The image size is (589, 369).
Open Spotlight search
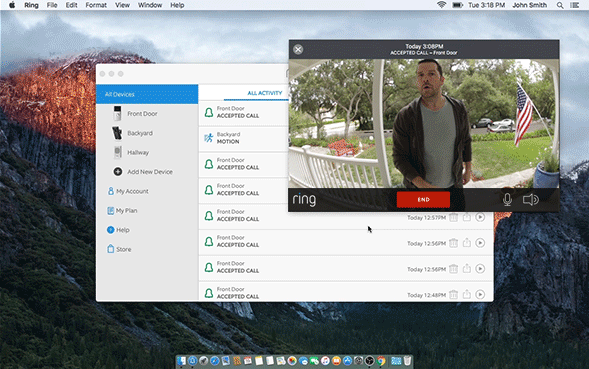click(560, 5)
